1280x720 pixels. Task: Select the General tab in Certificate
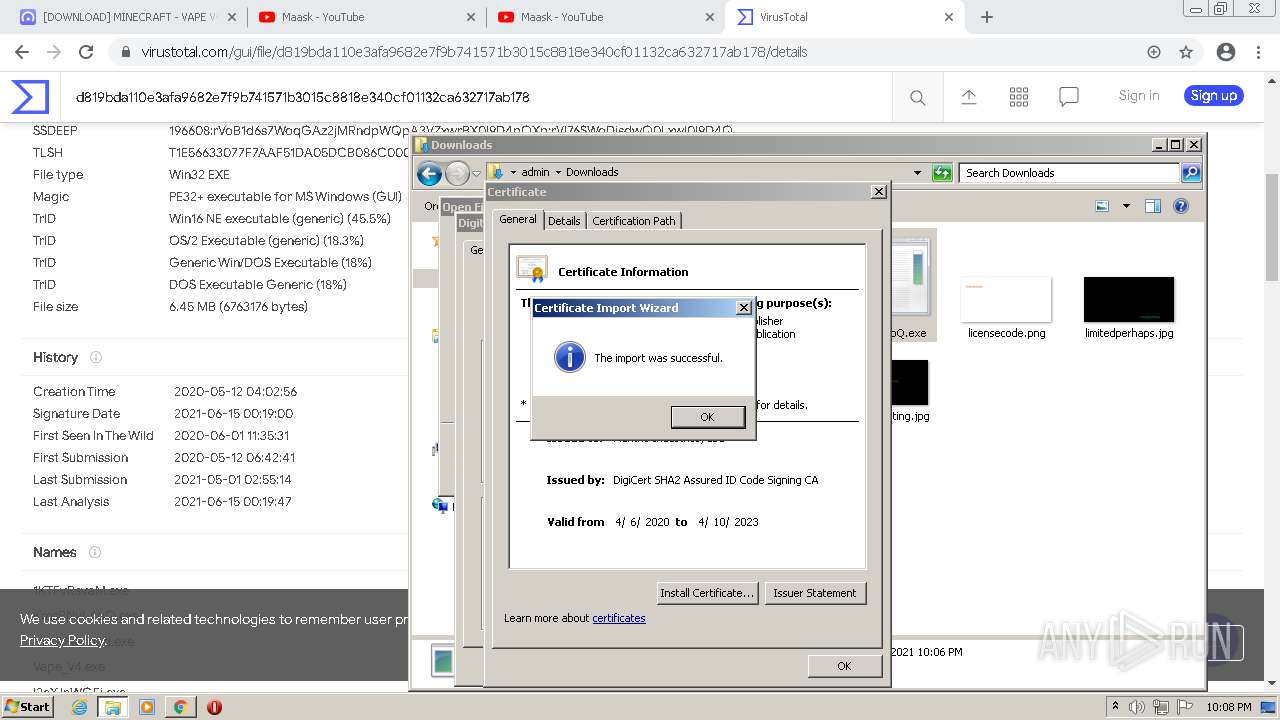tap(518, 219)
